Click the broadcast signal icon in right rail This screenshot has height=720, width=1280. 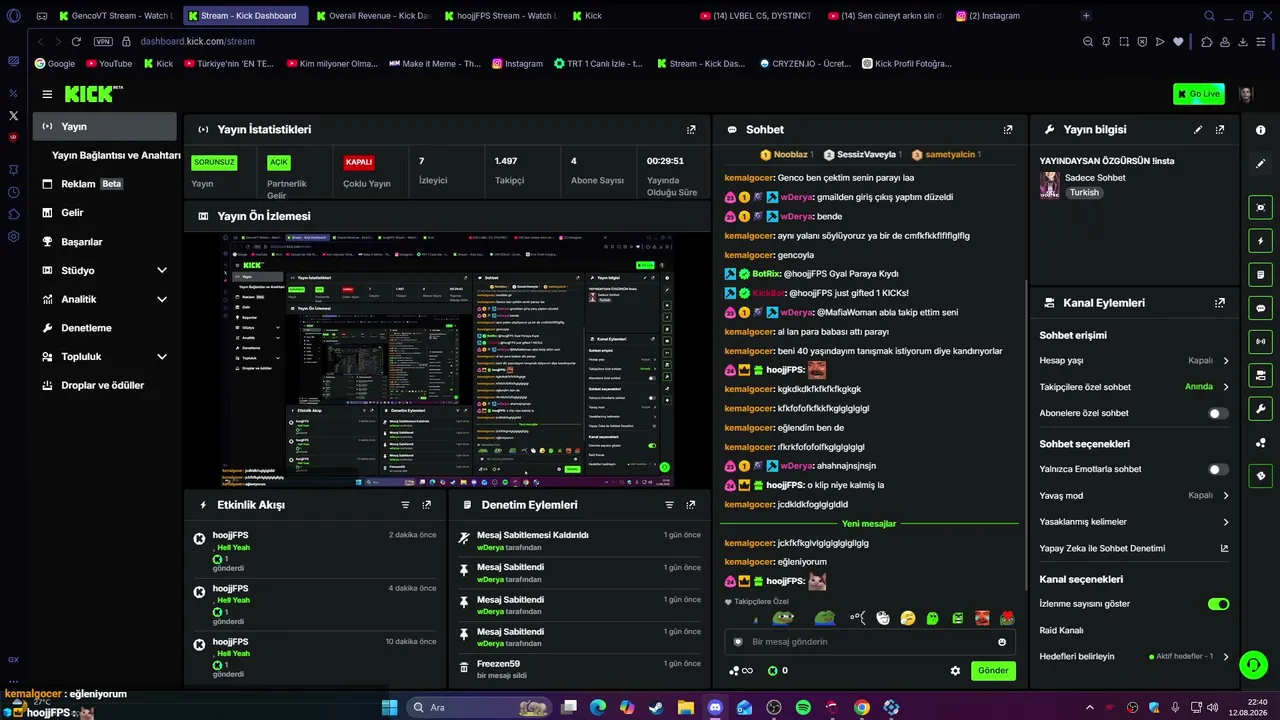1260,342
